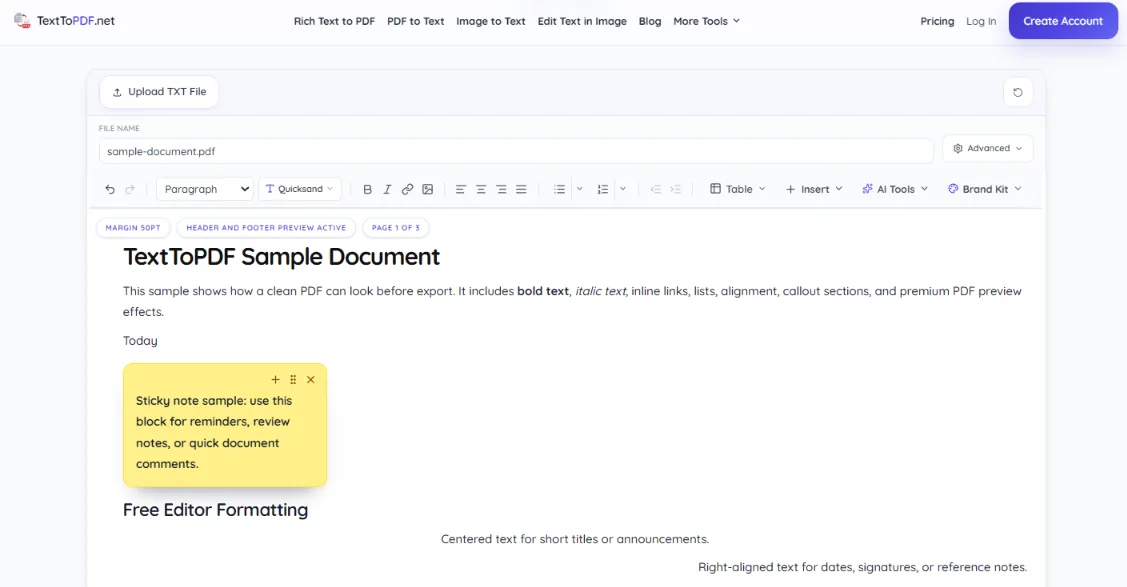The image size is (1127, 587).
Task: Click the Upload TXT File button
Action: (159, 92)
